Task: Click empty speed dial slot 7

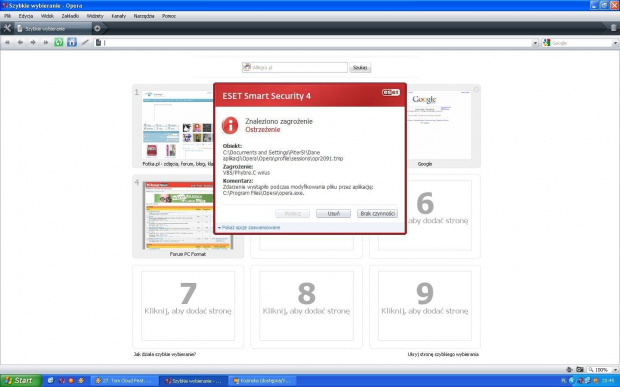Action: (188, 306)
